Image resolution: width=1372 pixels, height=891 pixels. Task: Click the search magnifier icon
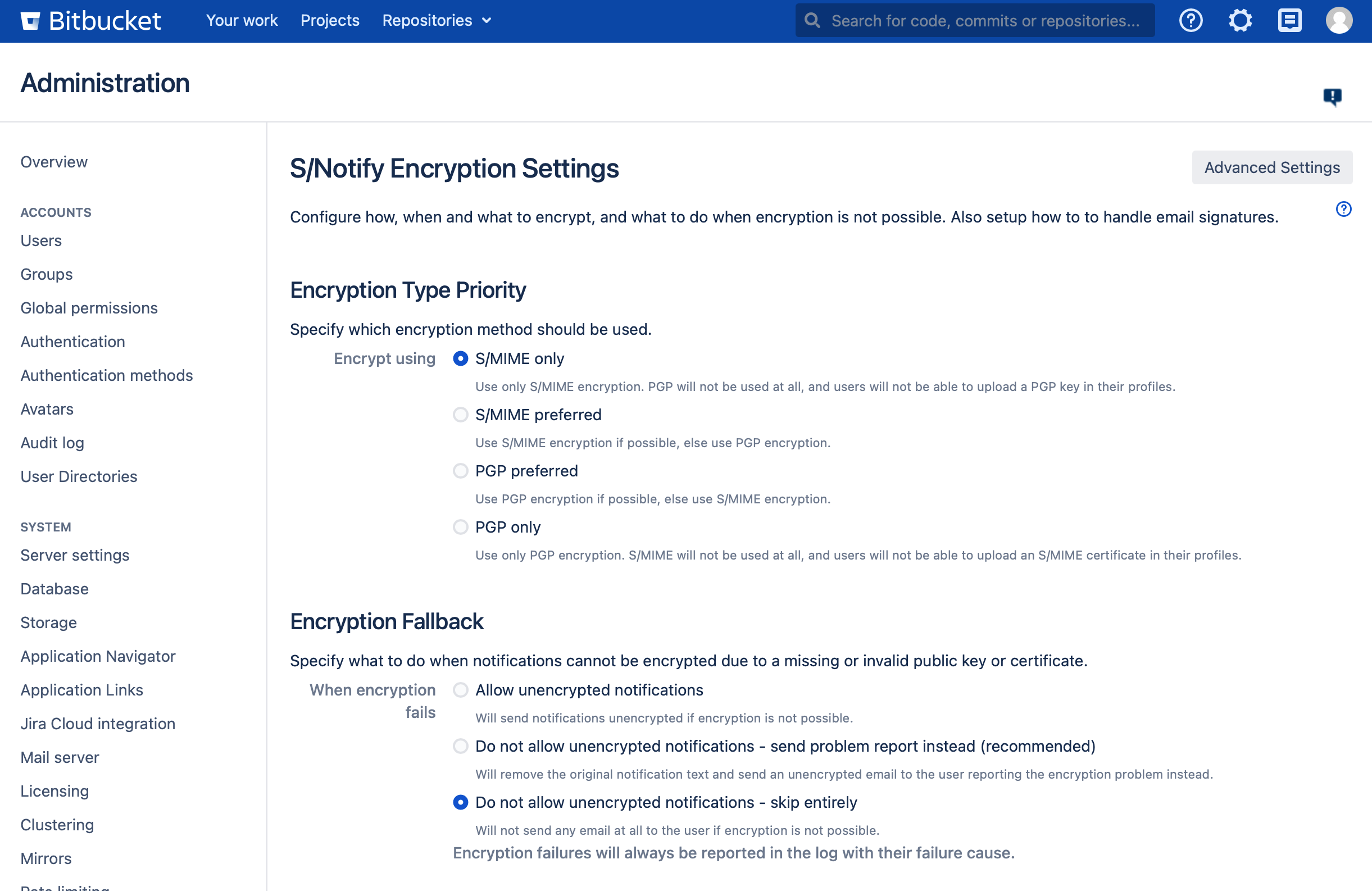coord(812,21)
